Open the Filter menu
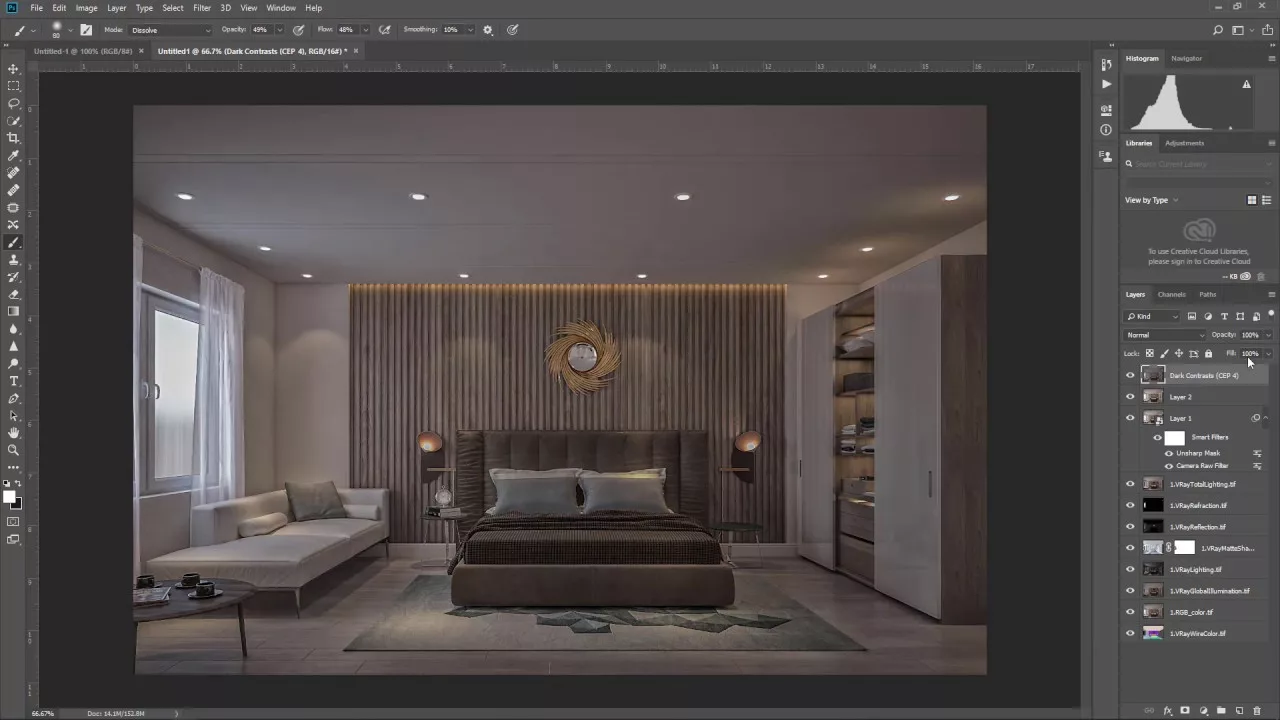This screenshot has height=720, width=1280. tap(202, 8)
